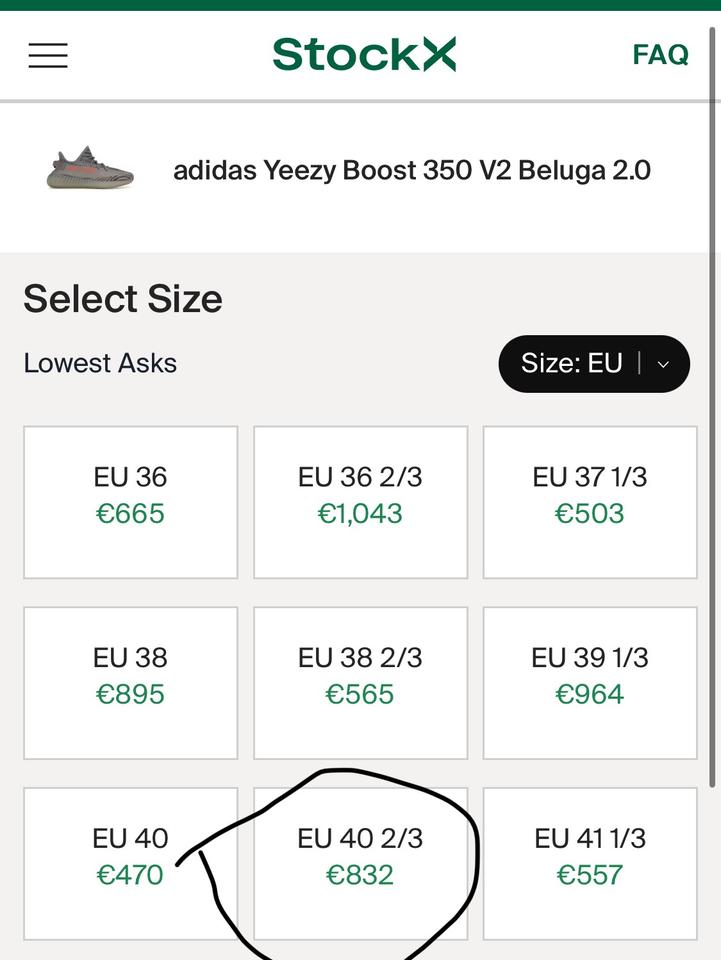Image resolution: width=721 pixels, height=960 pixels.
Task: Pick the EU 38 size tile
Action: [x=130, y=683]
